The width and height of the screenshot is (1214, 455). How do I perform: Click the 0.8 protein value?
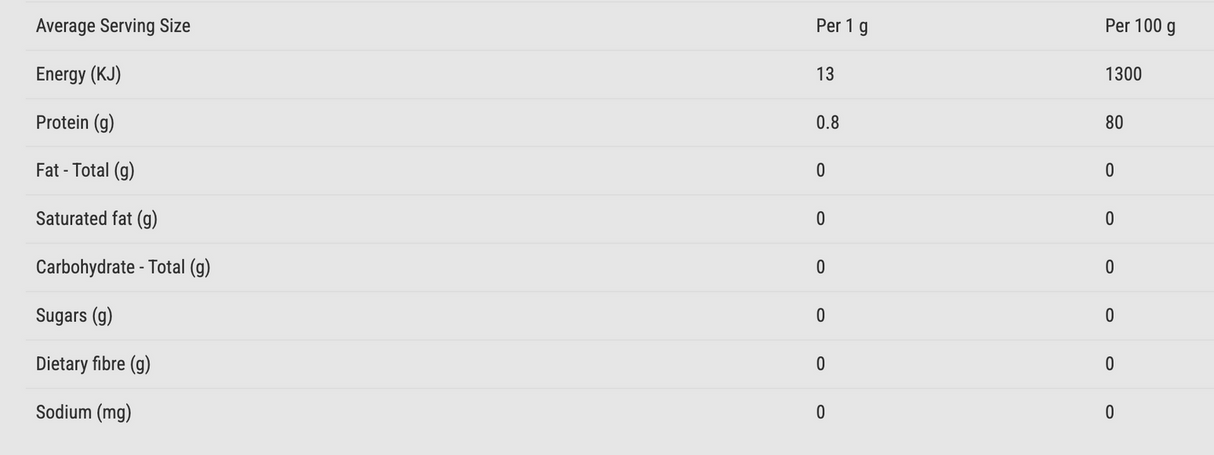click(x=828, y=122)
